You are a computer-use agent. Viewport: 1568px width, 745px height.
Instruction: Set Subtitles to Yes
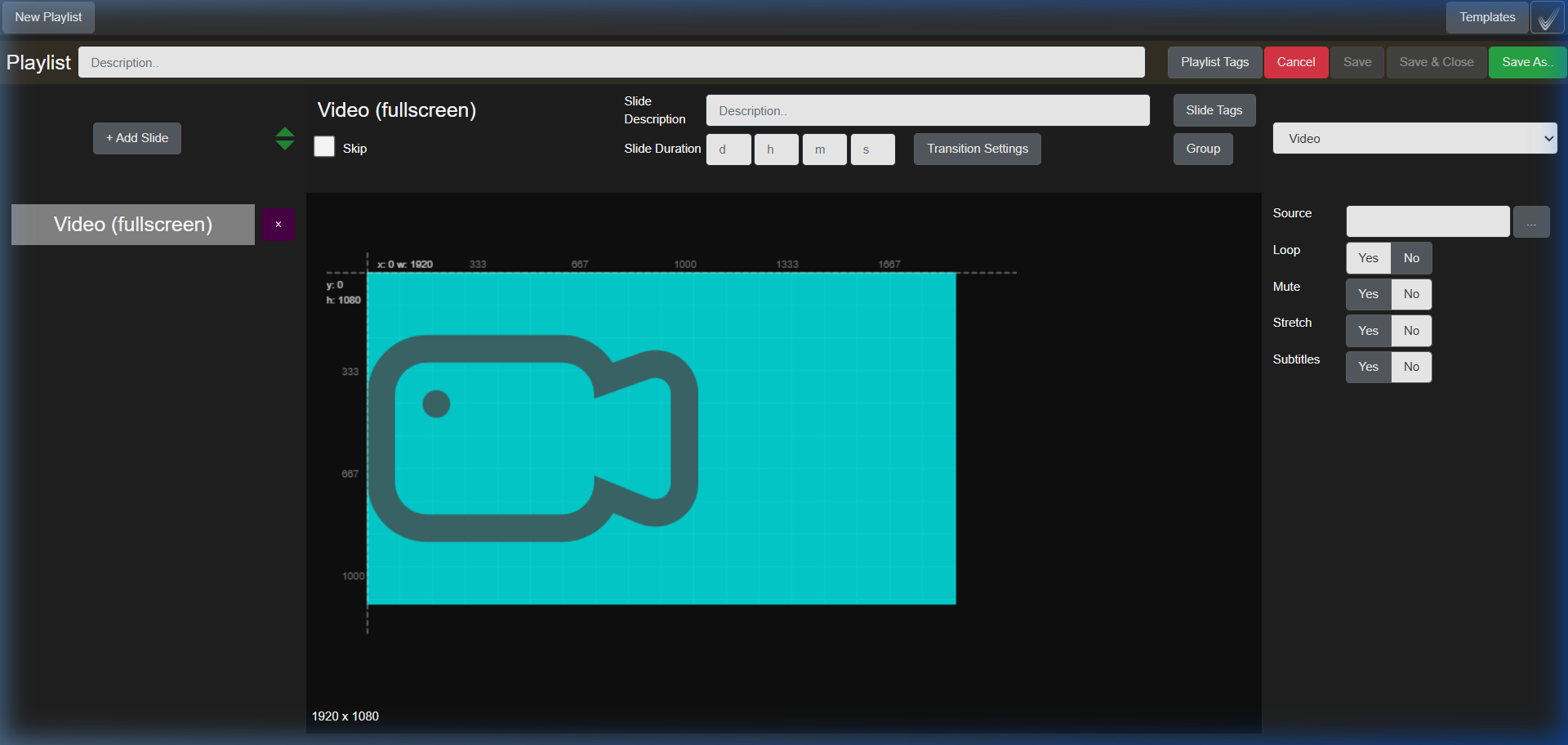1368,367
